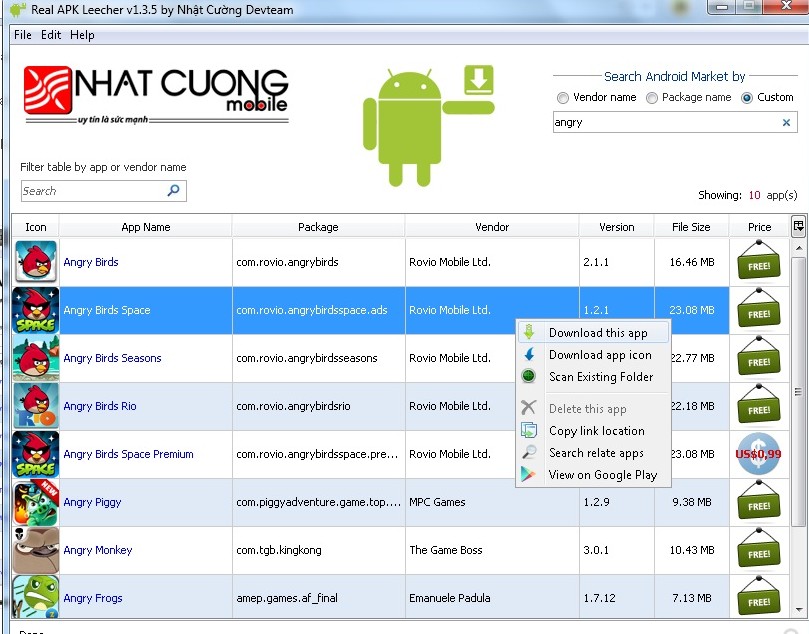Choose Download this app from context menu
The image size is (809, 634).
[x=593, y=333]
